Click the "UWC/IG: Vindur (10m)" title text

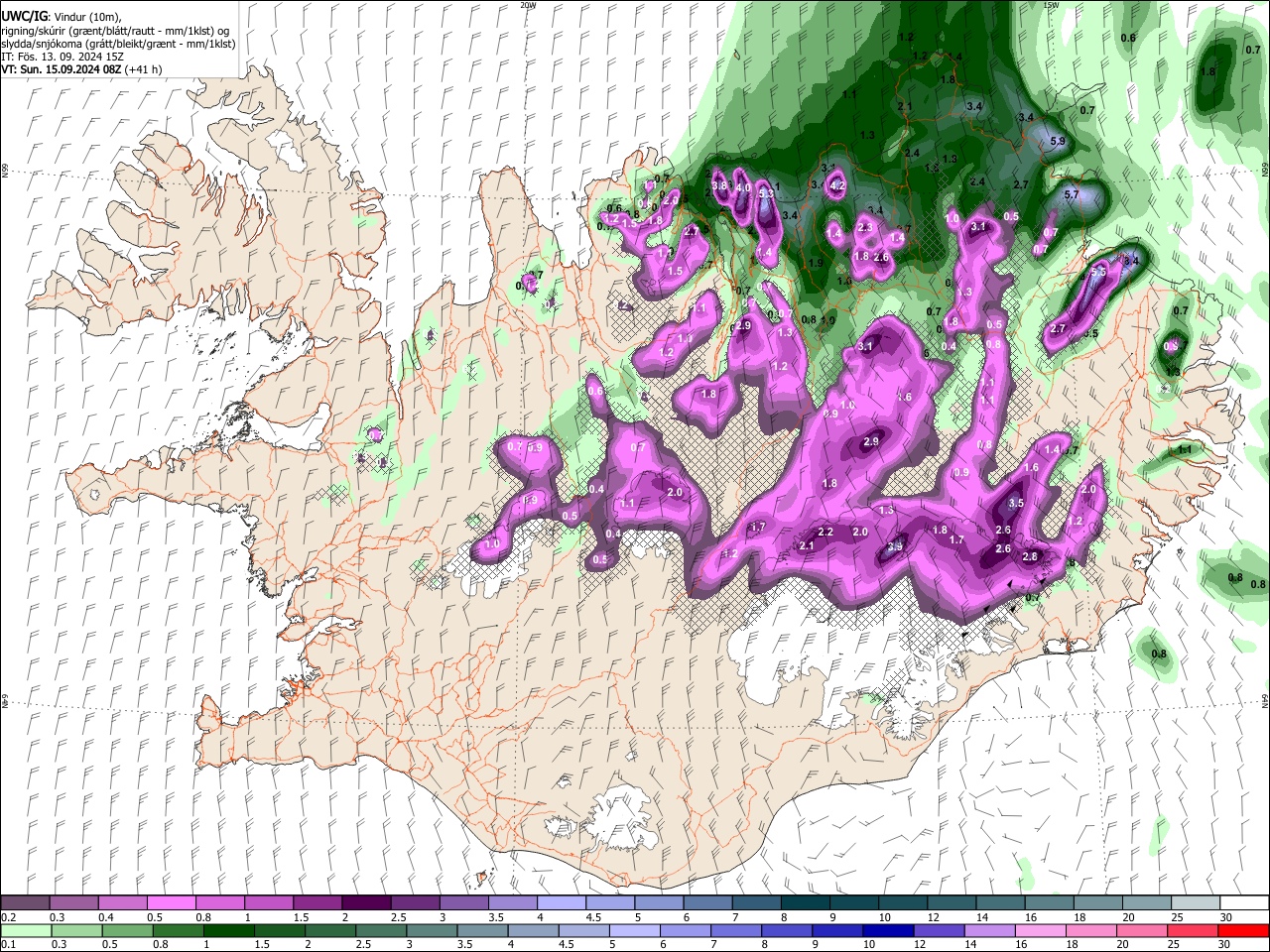(60, 17)
